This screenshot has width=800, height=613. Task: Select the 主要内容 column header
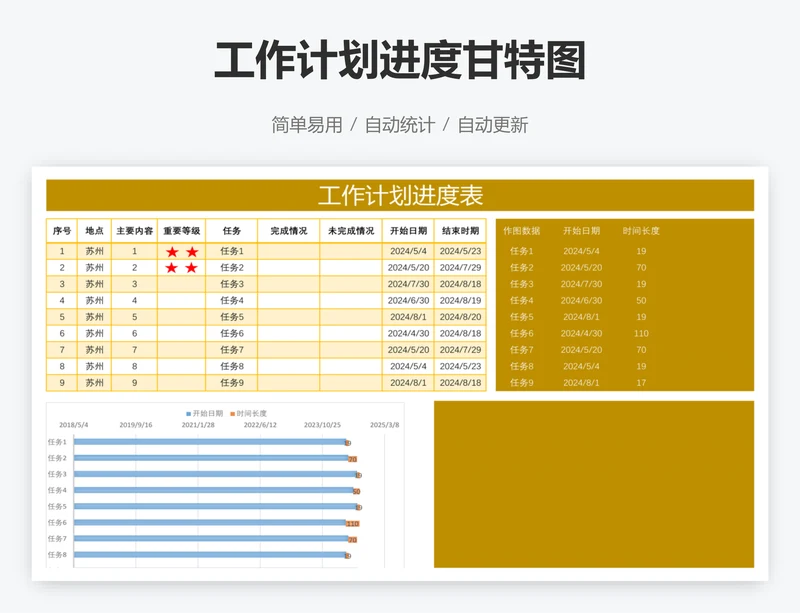click(135, 231)
